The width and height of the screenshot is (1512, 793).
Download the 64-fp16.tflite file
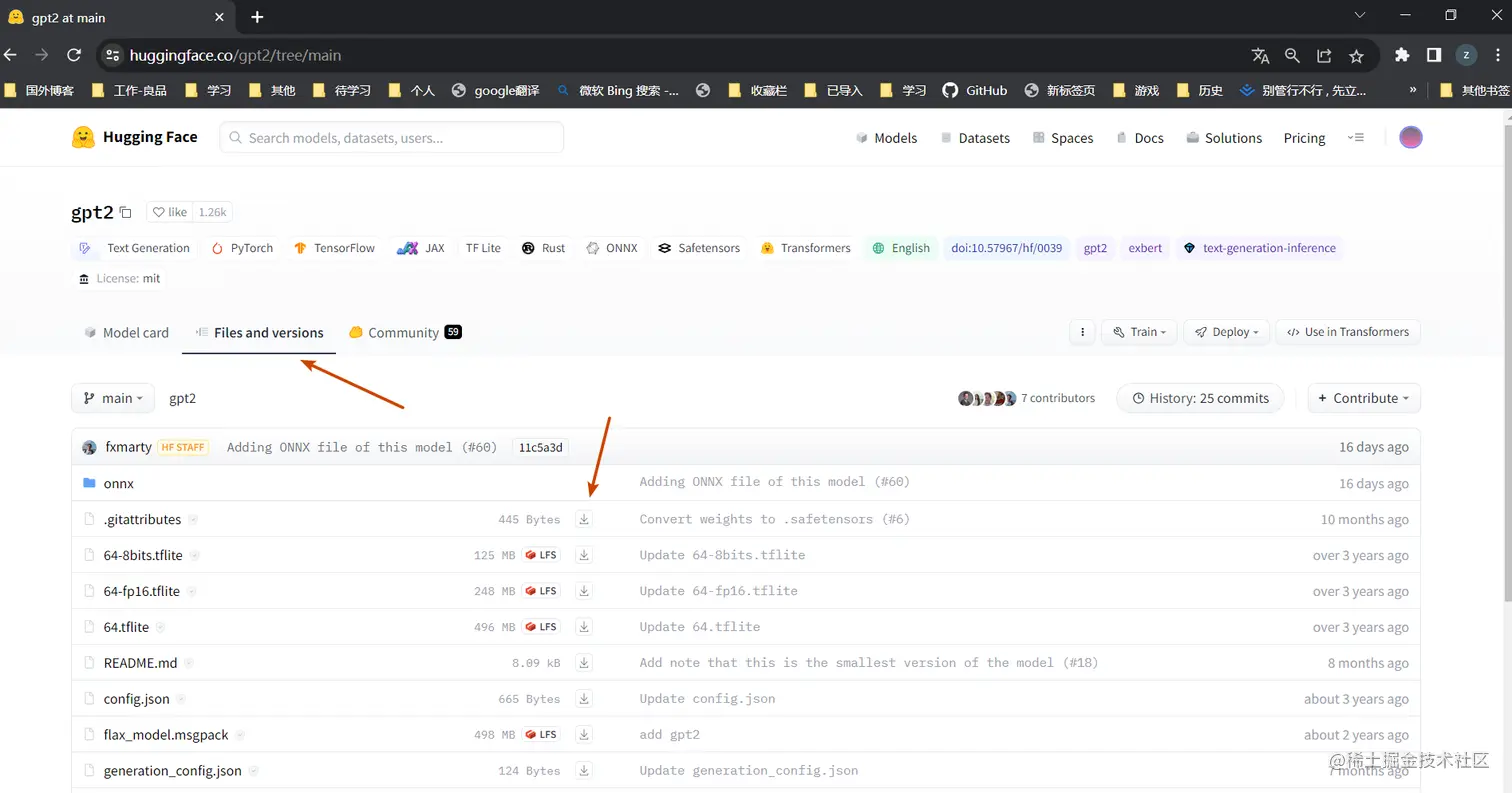584,591
